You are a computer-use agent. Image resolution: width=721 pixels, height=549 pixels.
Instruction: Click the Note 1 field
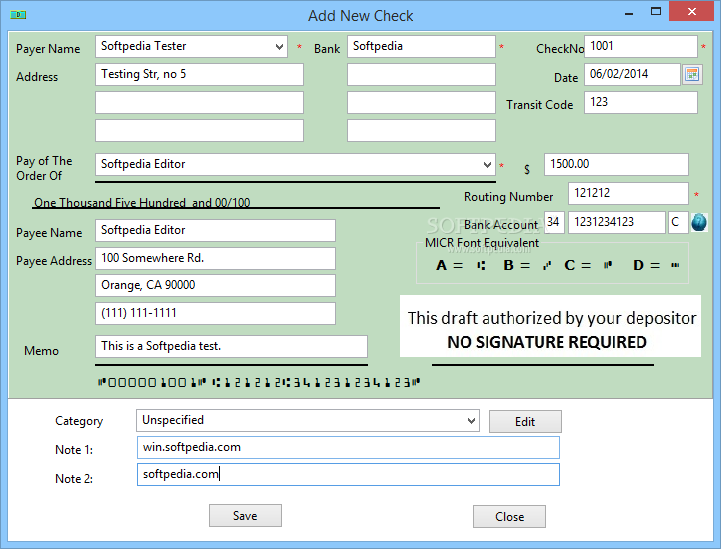click(x=348, y=447)
